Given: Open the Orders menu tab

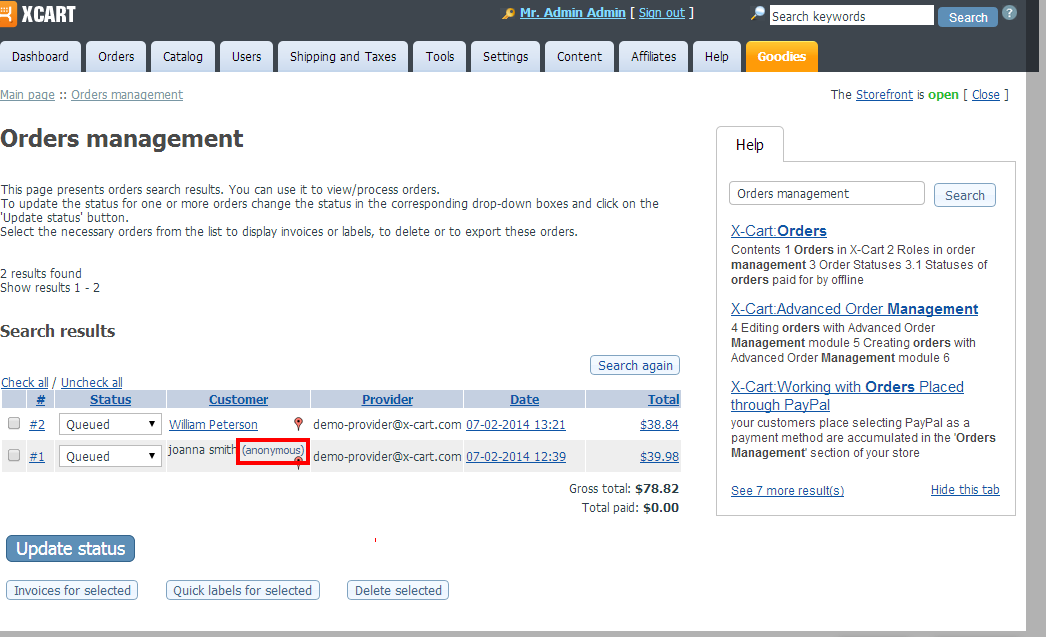Looking at the screenshot, I should tap(116, 57).
